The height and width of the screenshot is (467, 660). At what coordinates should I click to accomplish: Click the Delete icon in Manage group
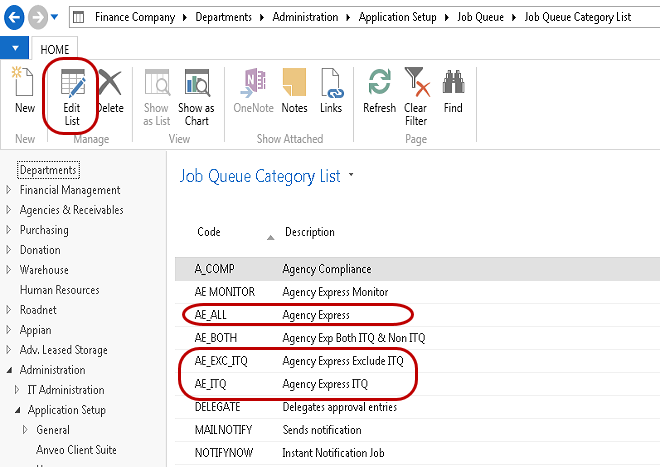tap(110, 91)
